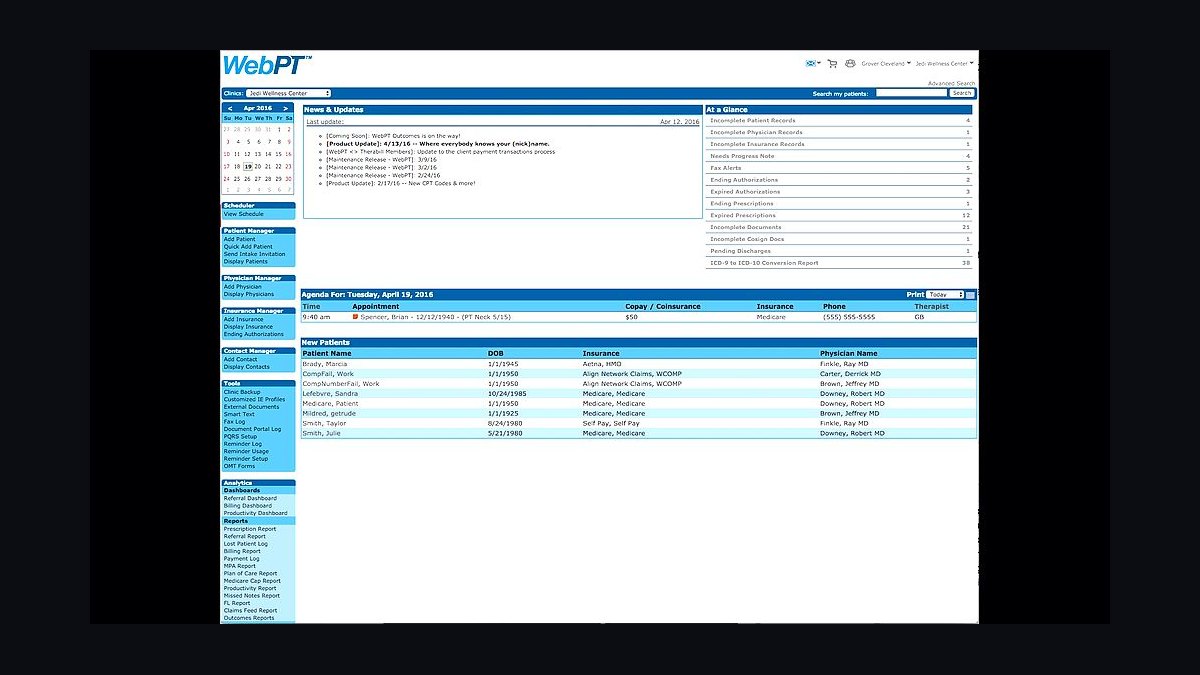Click Add Insurance
The image size is (1200, 675).
click(243, 320)
